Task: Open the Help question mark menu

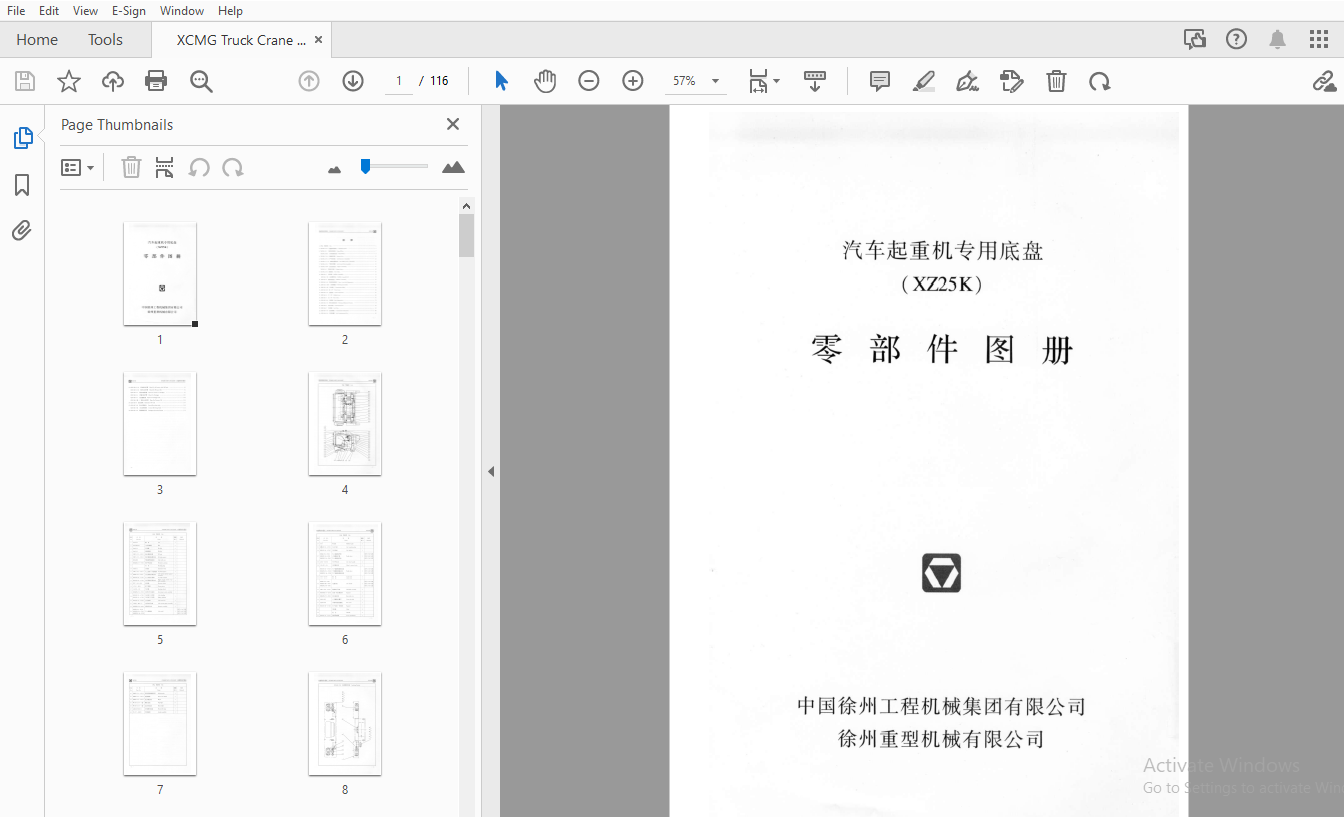Action: pos(1237,39)
